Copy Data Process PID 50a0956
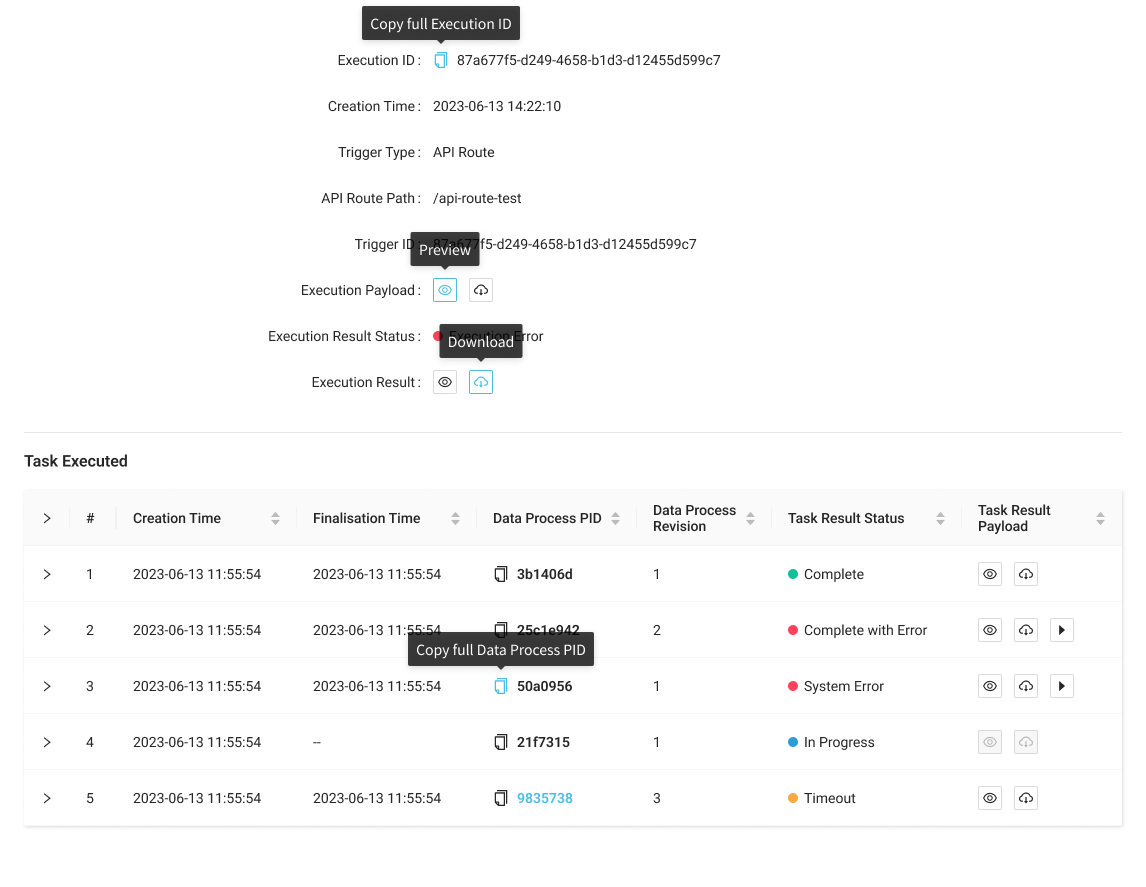This screenshot has height=887, width=1146. pyautogui.click(x=501, y=686)
